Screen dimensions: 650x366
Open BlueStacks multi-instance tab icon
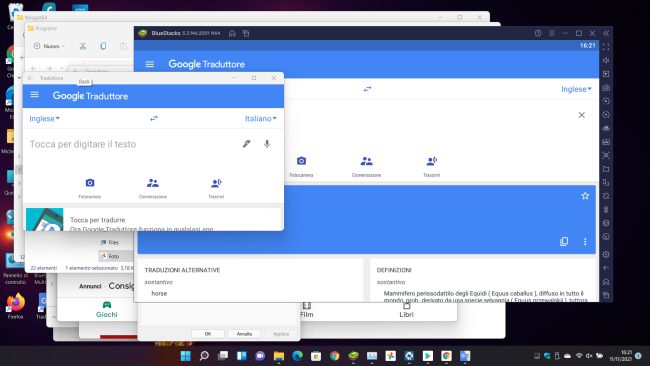pyautogui.click(x=246, y=34)
